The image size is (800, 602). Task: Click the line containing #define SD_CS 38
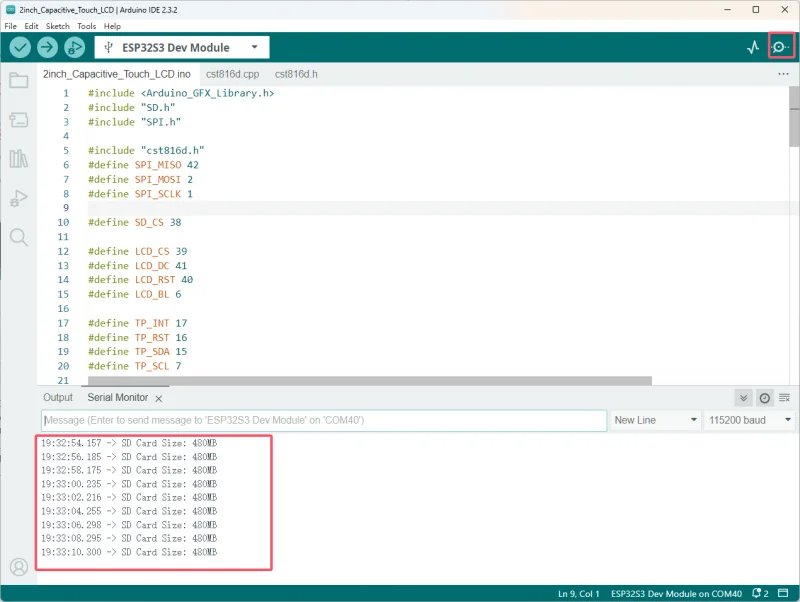[x=135, y=222]
